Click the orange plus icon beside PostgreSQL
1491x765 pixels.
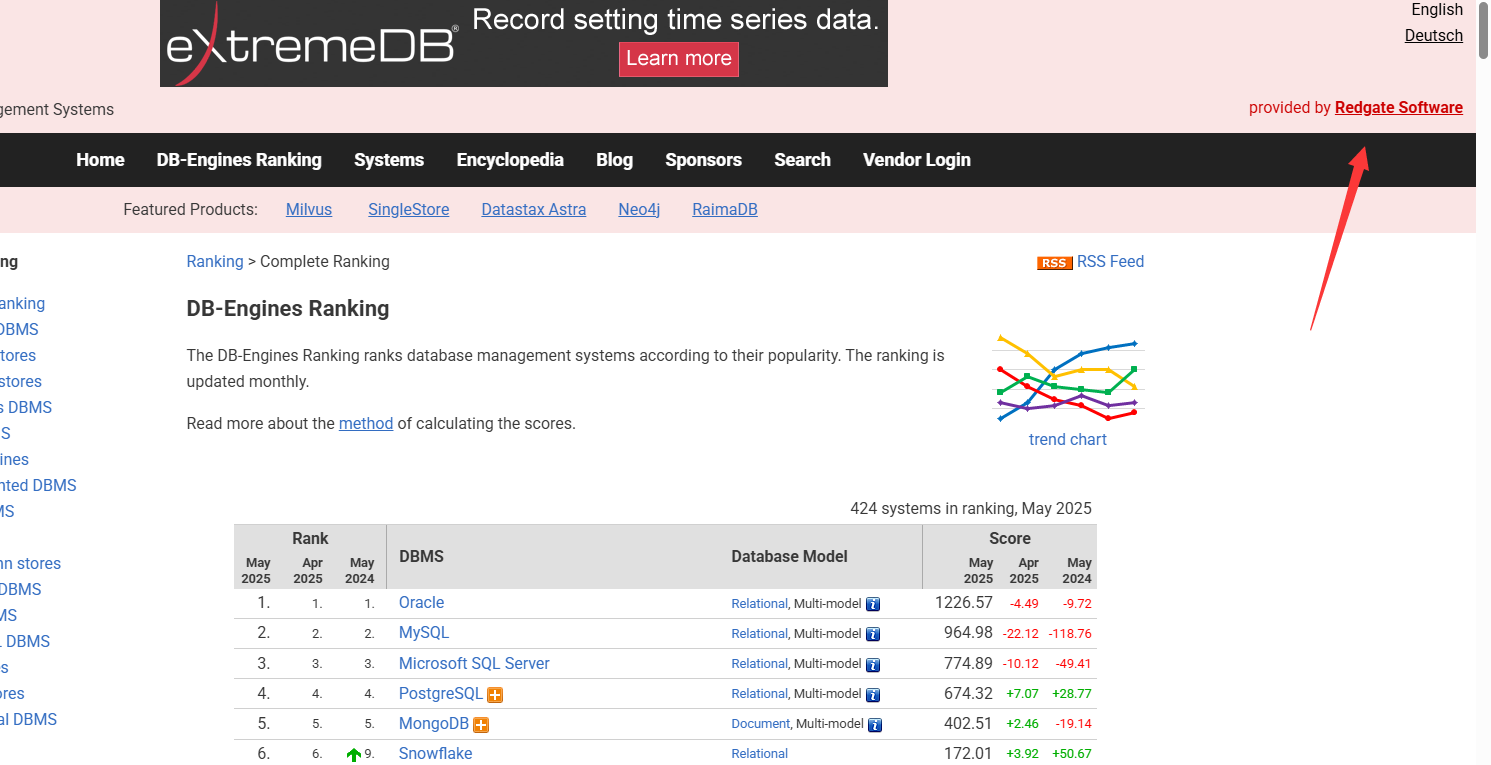tap(495, 694)
